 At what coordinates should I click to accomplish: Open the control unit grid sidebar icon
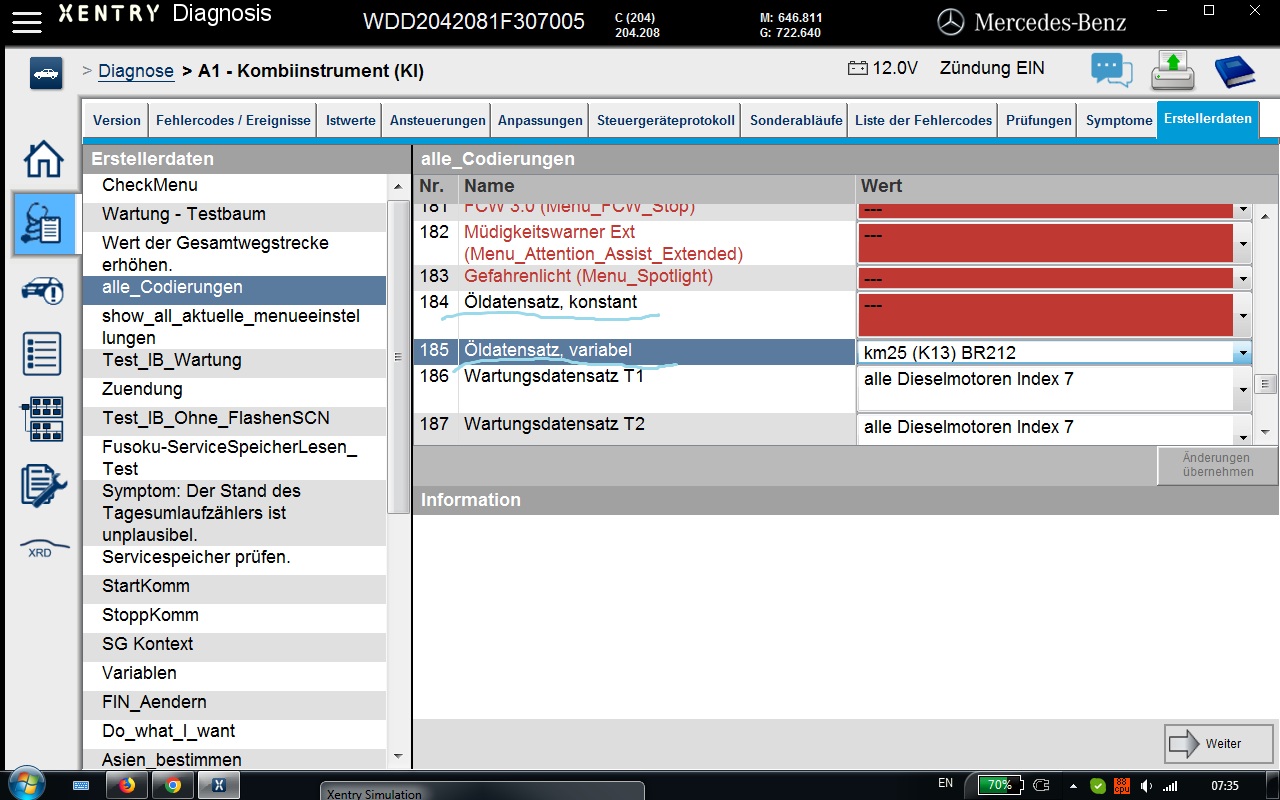click(43, 419)
